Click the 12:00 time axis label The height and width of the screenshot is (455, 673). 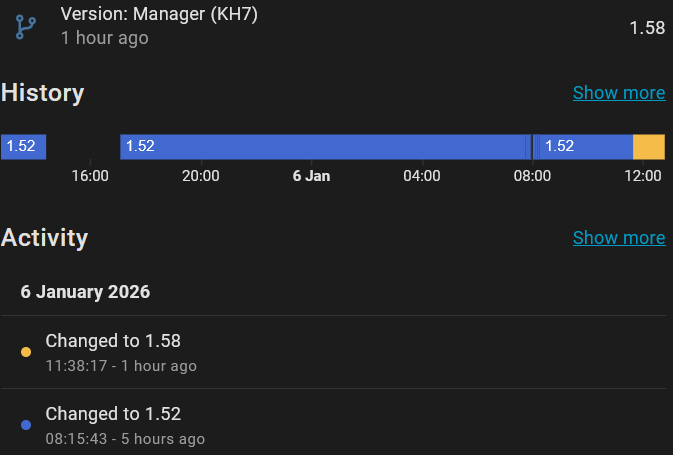[x=643, y=176]
